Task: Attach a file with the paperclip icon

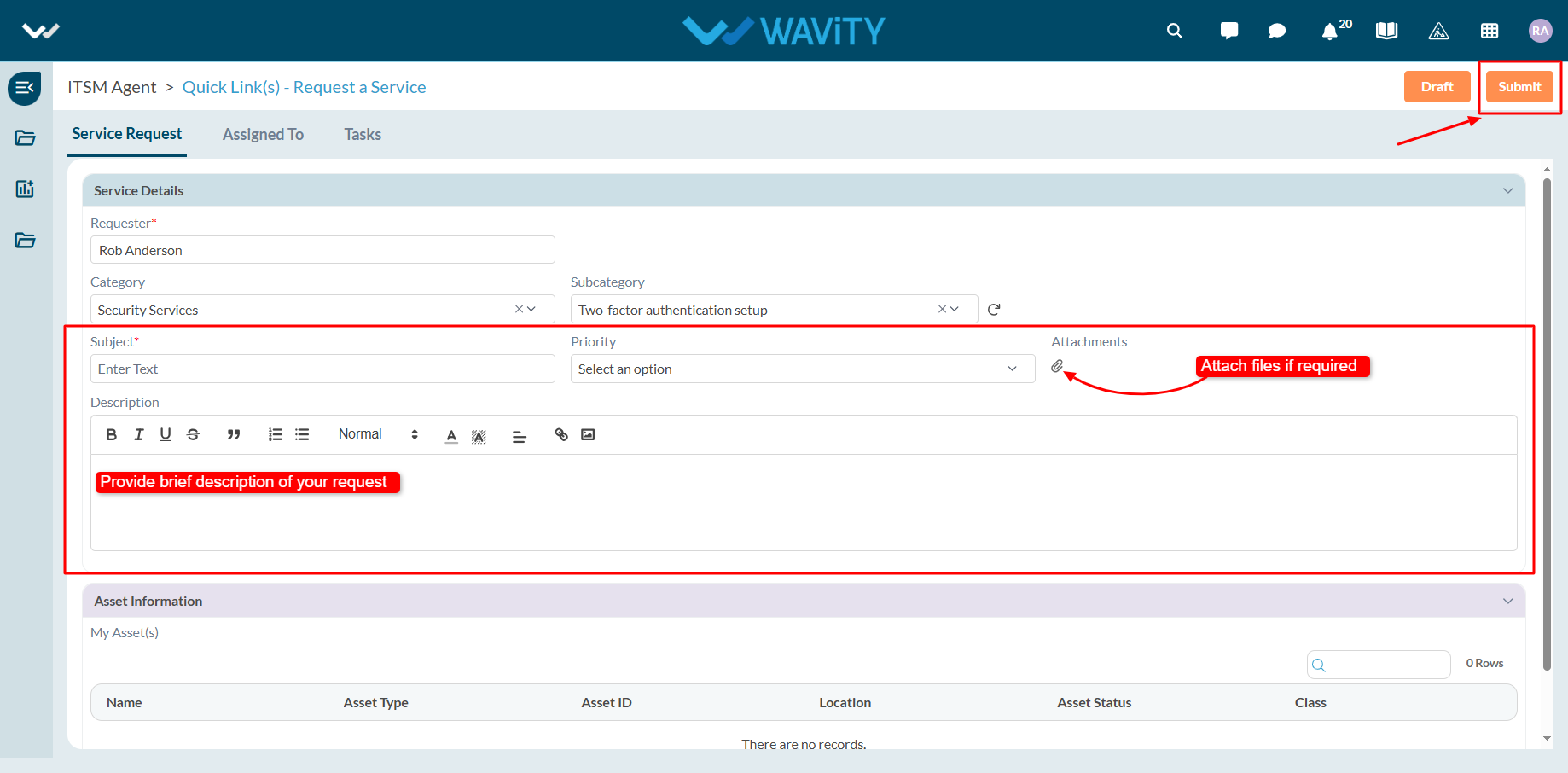Action: 1057,366
